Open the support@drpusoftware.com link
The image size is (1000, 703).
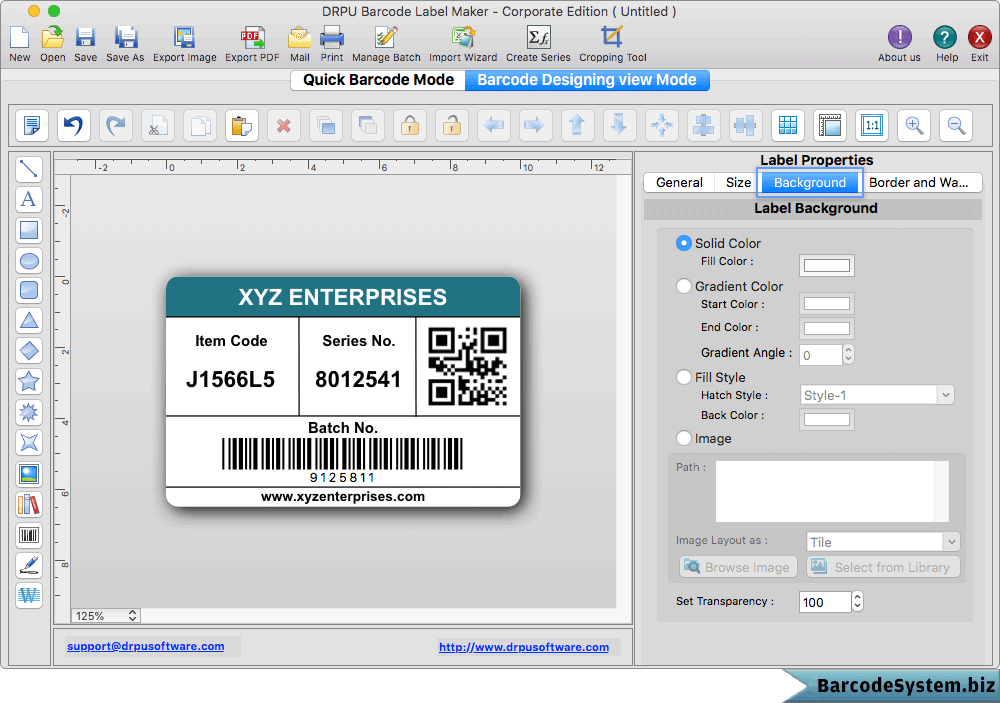(145, 646)
